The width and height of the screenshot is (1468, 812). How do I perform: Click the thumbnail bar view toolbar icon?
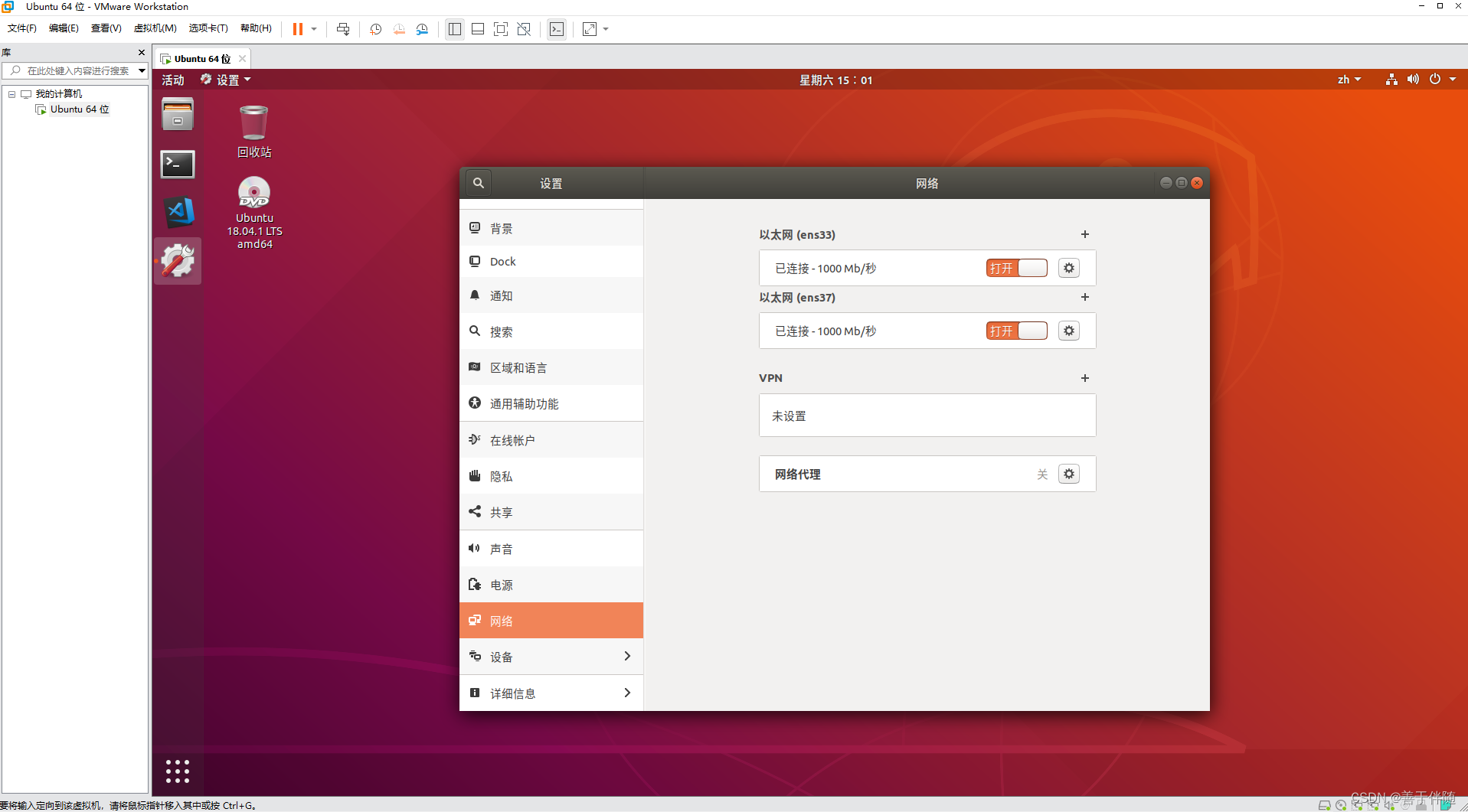478,29
